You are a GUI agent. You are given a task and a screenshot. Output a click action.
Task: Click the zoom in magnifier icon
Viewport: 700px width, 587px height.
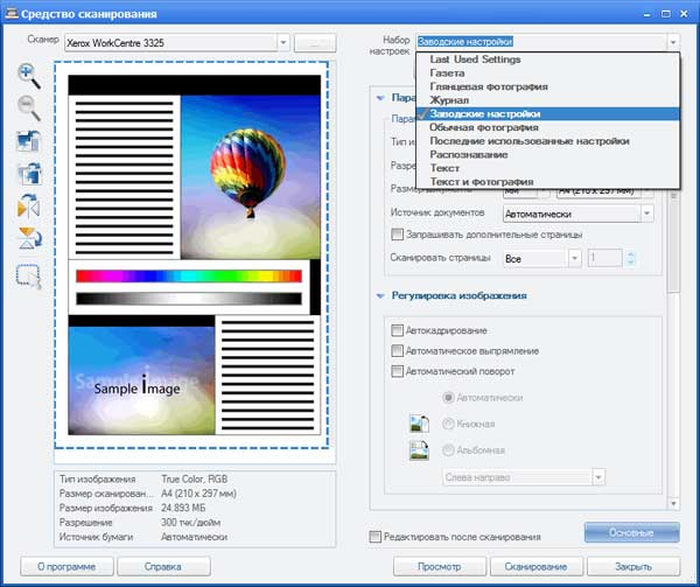pyautogui.click(x=29, y=76)
